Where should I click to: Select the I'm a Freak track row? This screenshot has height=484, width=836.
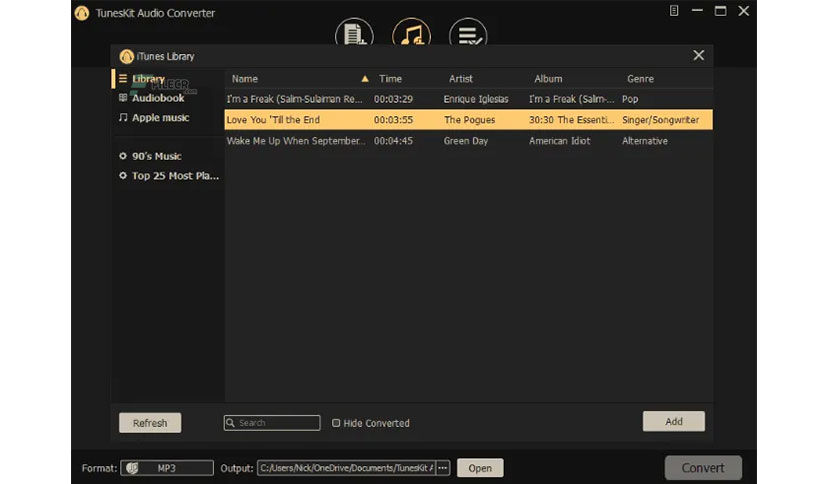[468, 99]
